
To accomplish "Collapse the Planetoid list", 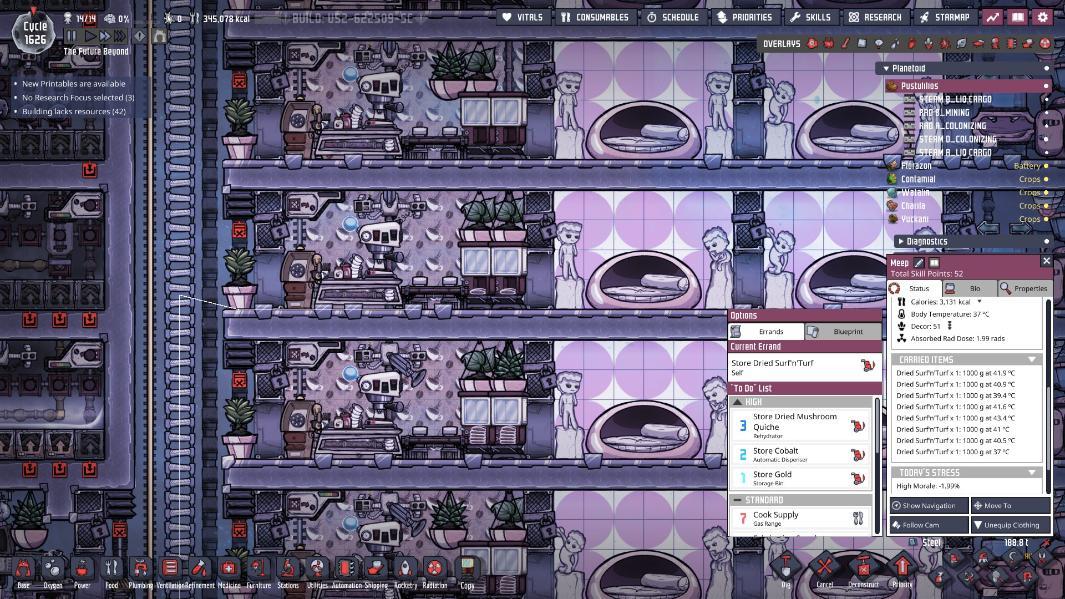I will (x=886, y=69).
